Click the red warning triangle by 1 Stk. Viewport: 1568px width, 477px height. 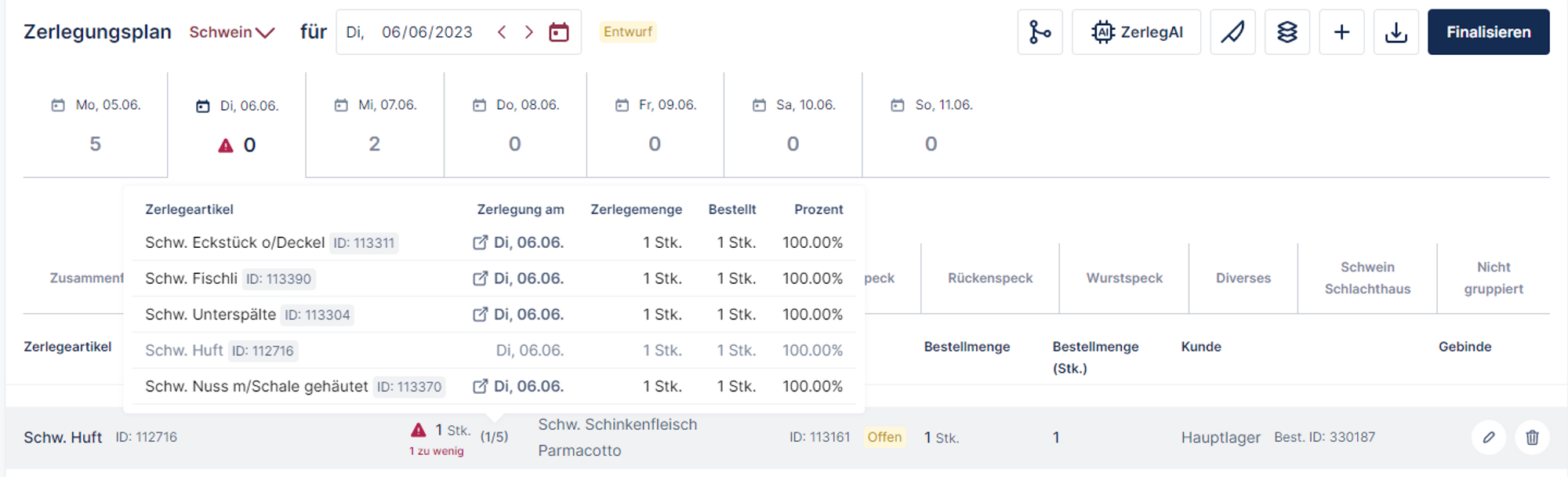click(419, 430)
